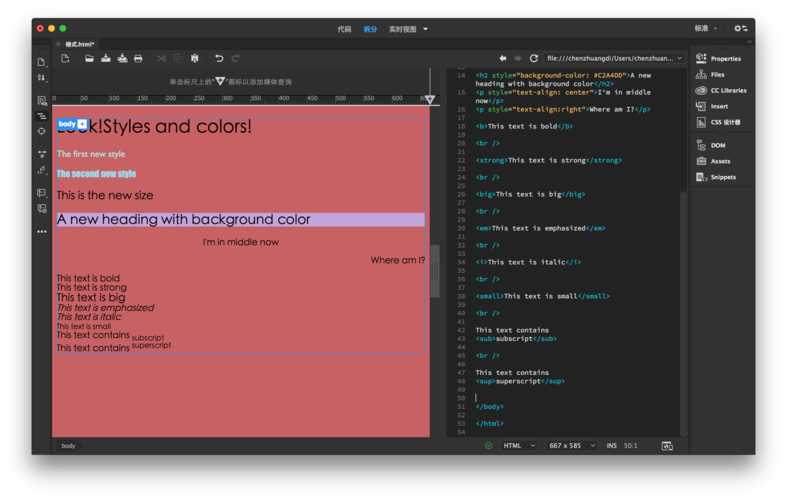The height and width of the screenshot is (500, 787).
Task: Open the 标准 workspace dropdown
Action: click(705, 29)
